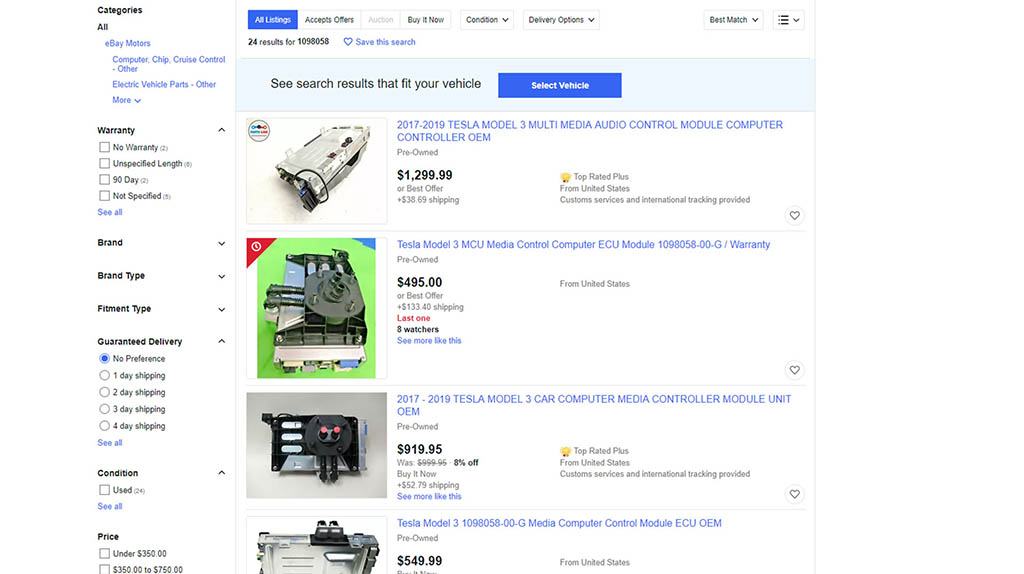Open the green-background Tesla MCU thumbnail
The image size is (1024, 574).
point(316,308)
